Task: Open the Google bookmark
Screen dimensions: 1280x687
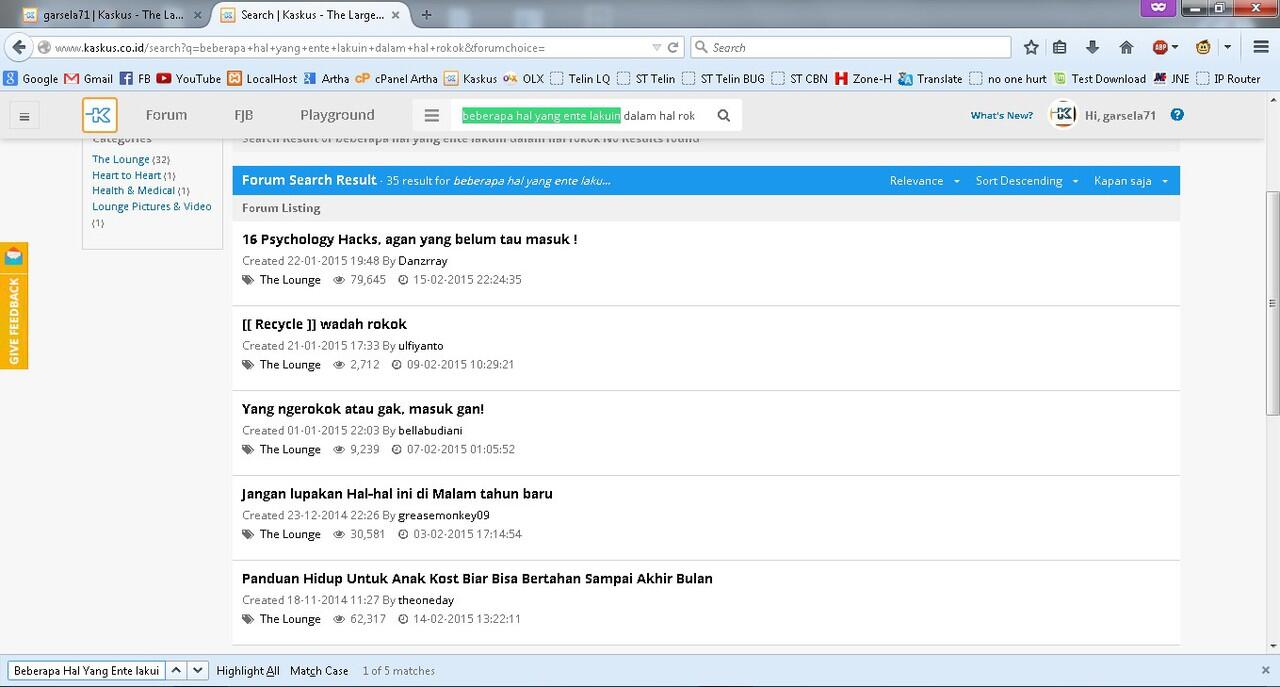Action: [x=31, y=78]
